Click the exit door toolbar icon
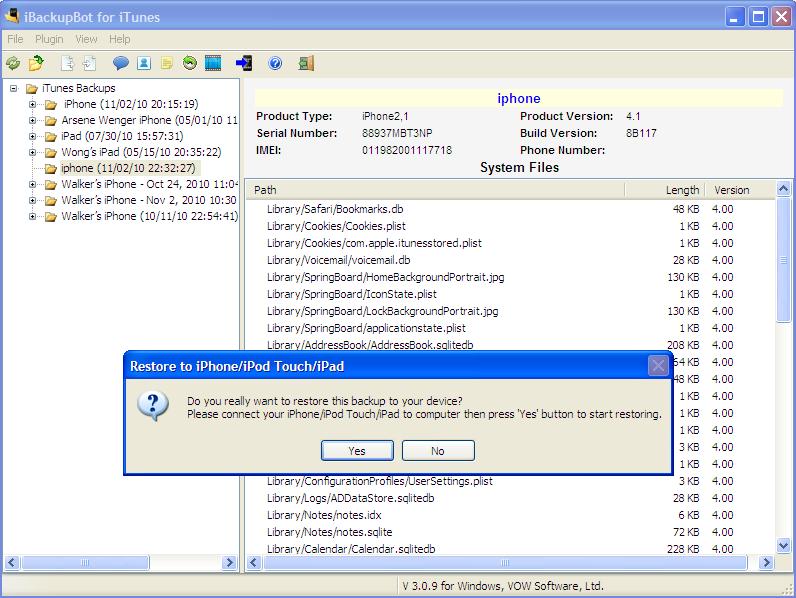The height and width of the screenshot is (598, 796). (306, 63)
